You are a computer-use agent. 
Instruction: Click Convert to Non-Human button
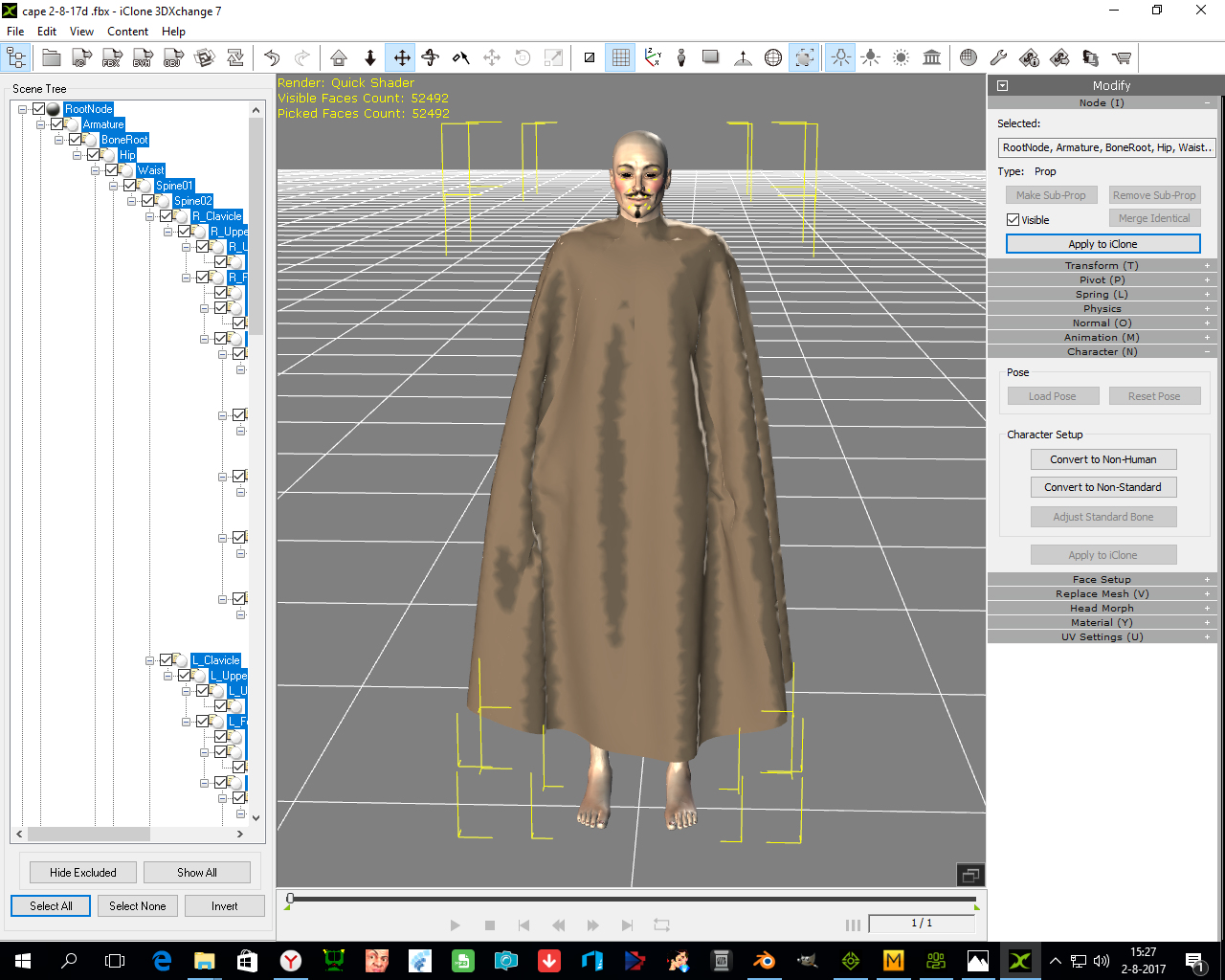[1103, 459]
